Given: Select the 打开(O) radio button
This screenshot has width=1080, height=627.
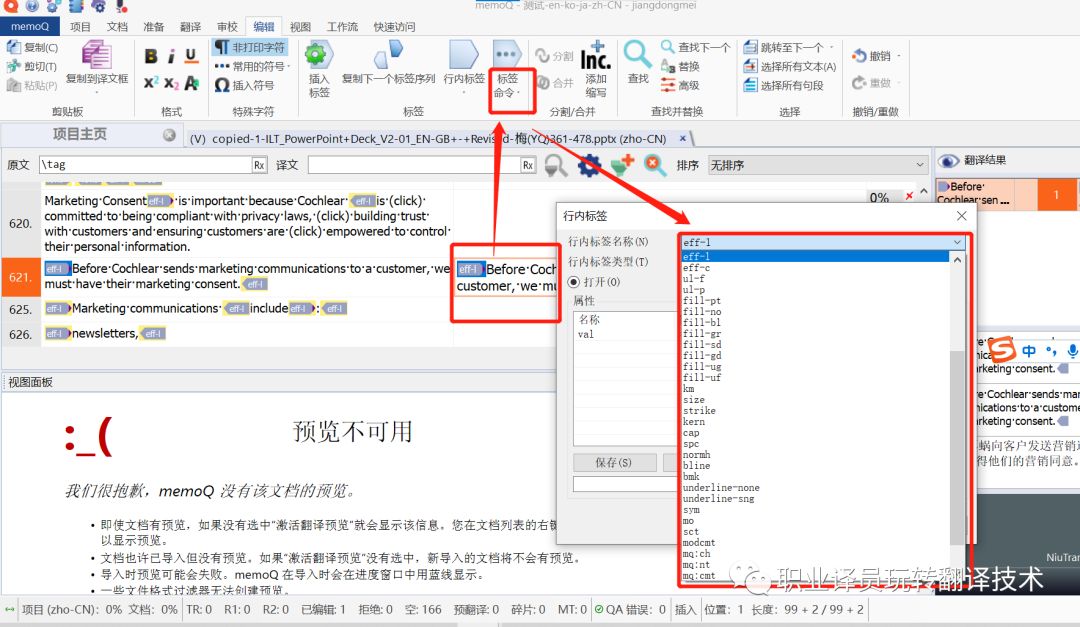Looking at the screenshot, I should 573,282.
